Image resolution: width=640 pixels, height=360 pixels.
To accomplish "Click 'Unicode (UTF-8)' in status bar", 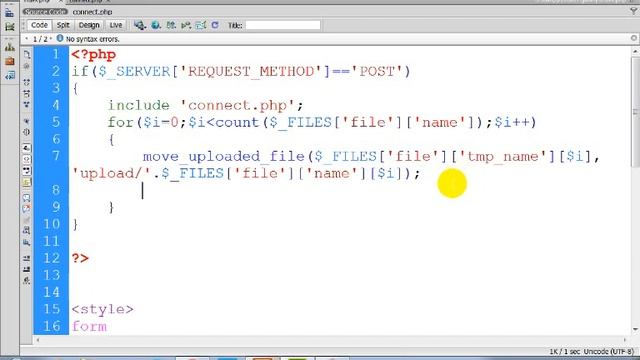I will (609, 351).
